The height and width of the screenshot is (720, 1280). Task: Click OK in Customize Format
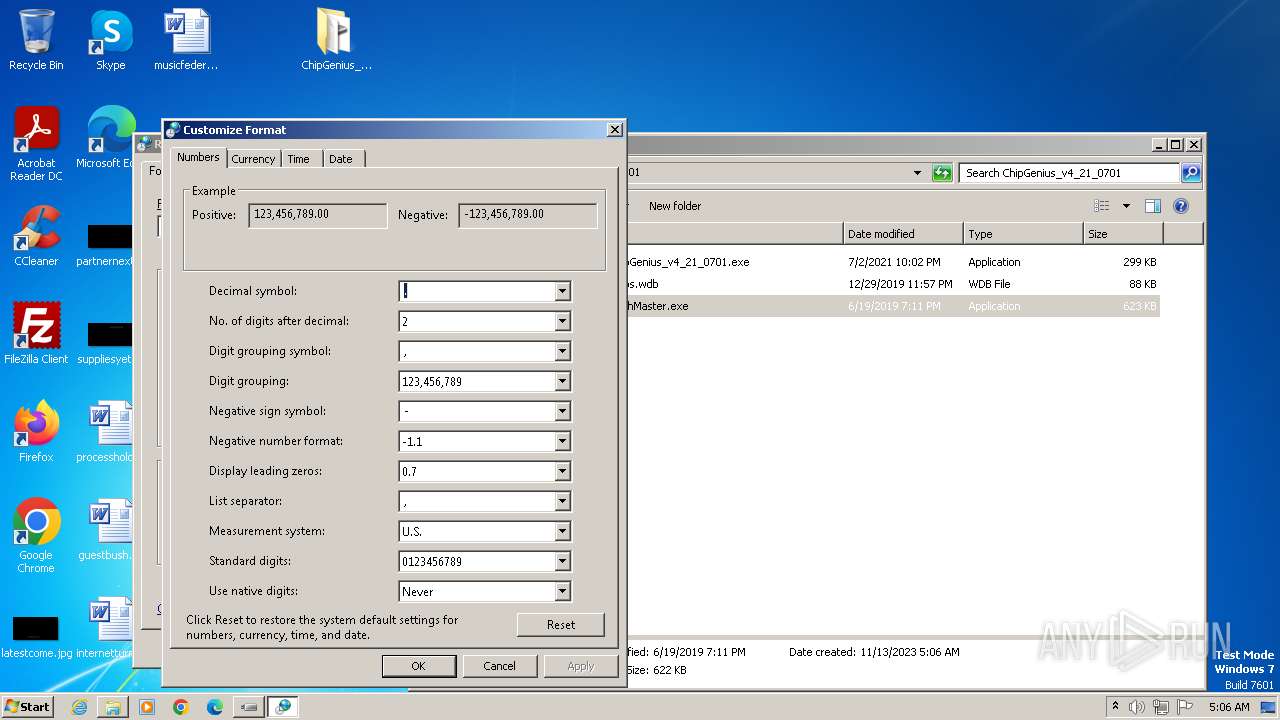click(419, 666)
